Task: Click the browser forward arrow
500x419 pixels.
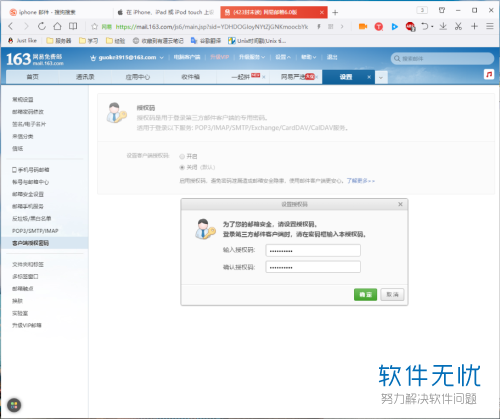Action: pyautogui.click(x=26, y=26)
